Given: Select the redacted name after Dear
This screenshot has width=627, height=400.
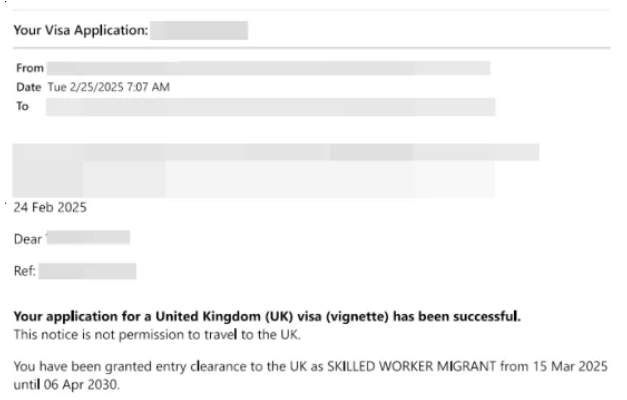Looking at the screenshot, I should click(x=88, y=237).
